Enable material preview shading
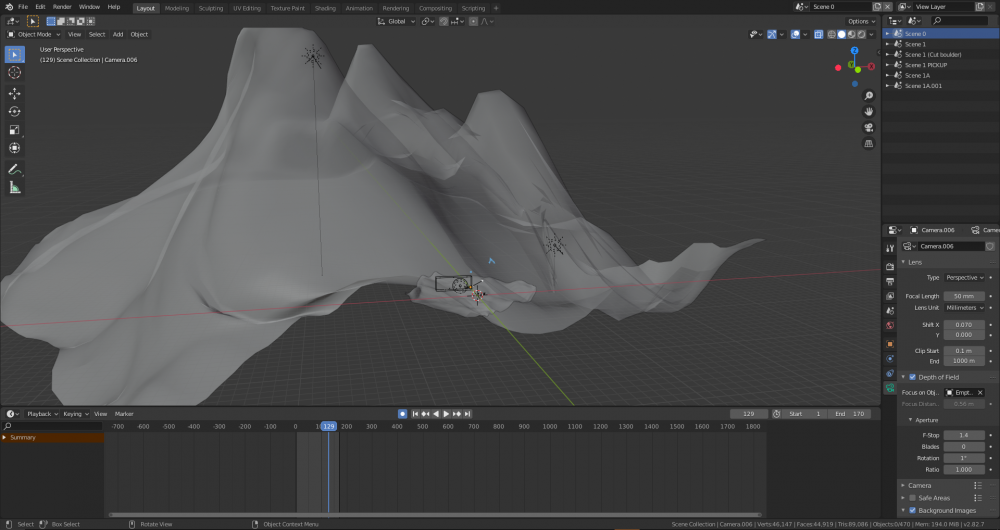This screenshot has width=1000, height=530. pos(851,34)
